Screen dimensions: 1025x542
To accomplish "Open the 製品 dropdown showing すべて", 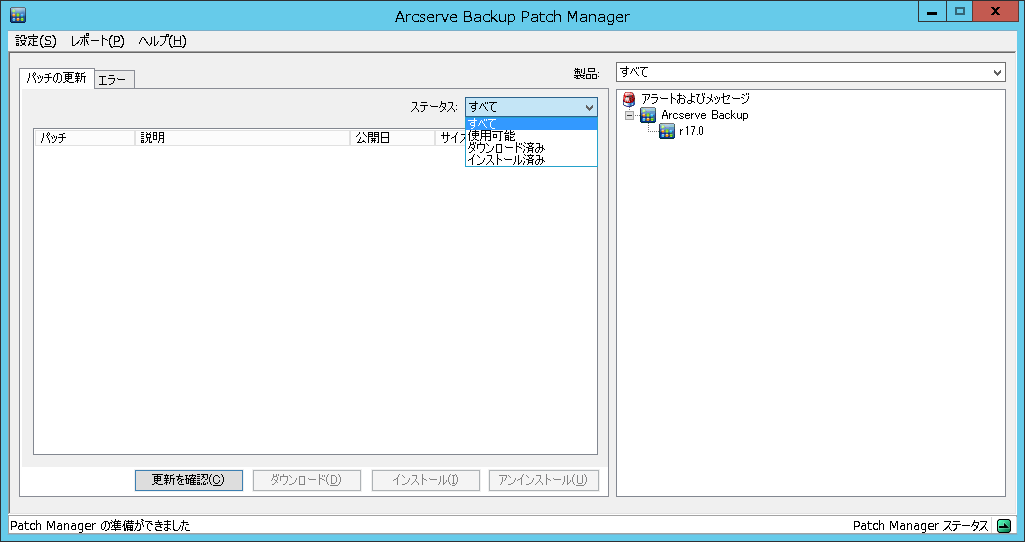I will 810,72.
